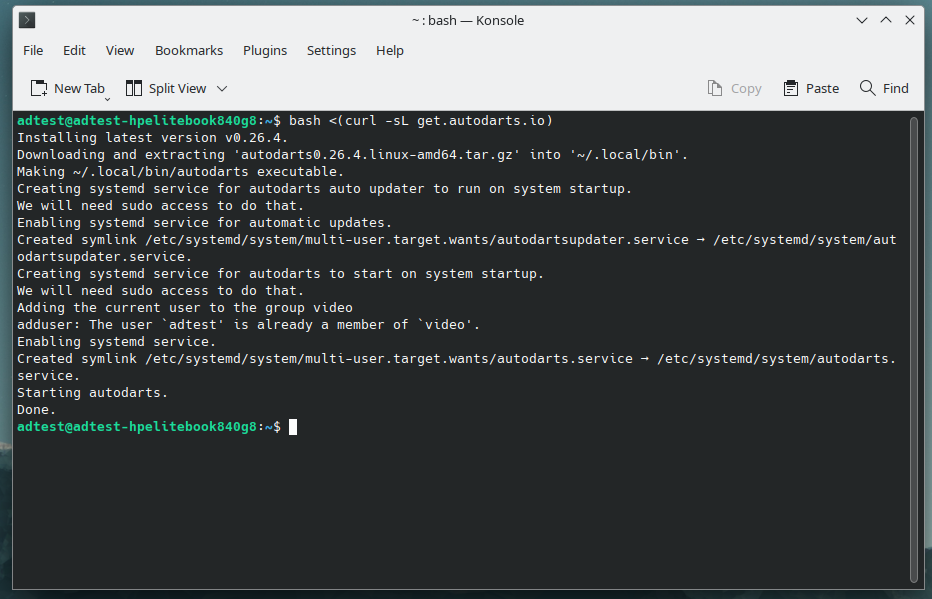Open the Edit menu
Screen dimensions: 932x599
[74, 51]
